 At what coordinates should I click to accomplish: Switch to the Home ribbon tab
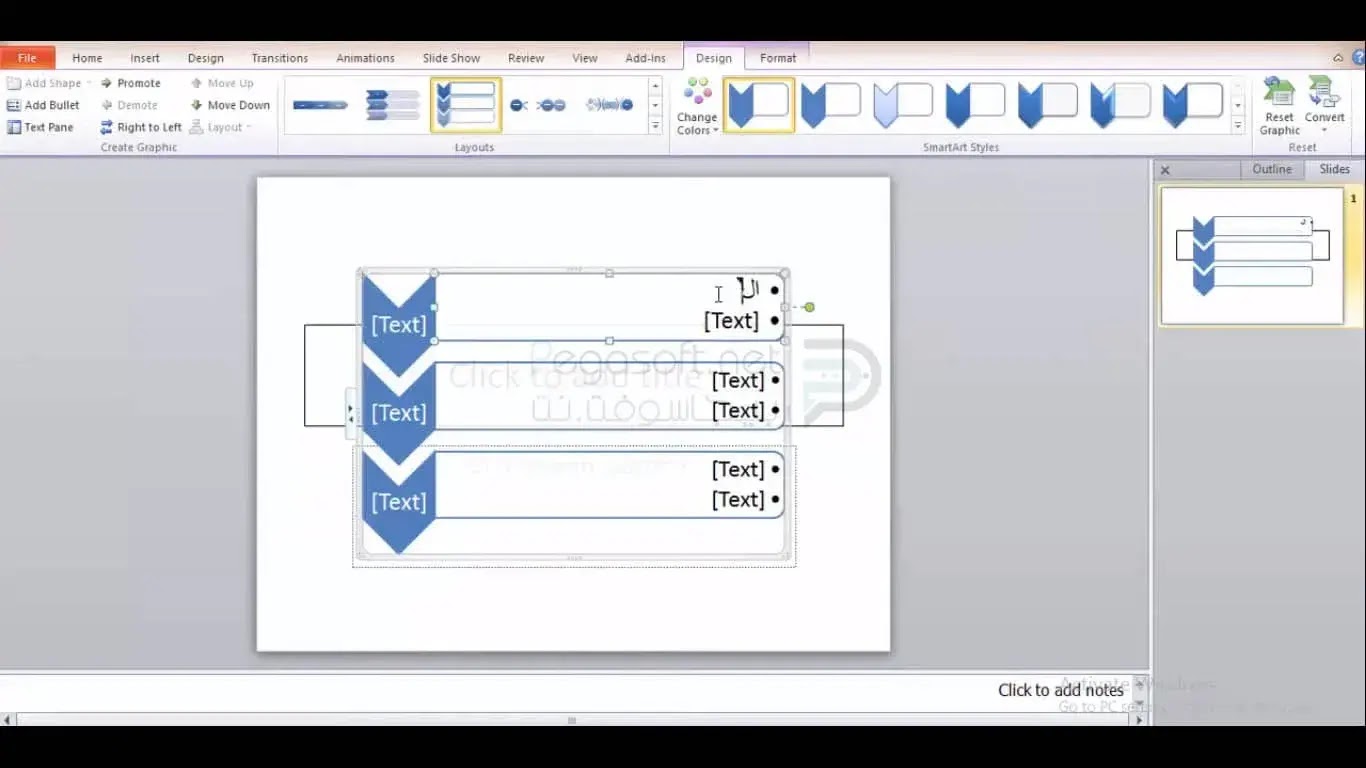pyautogui.click(x=87, y=58)
